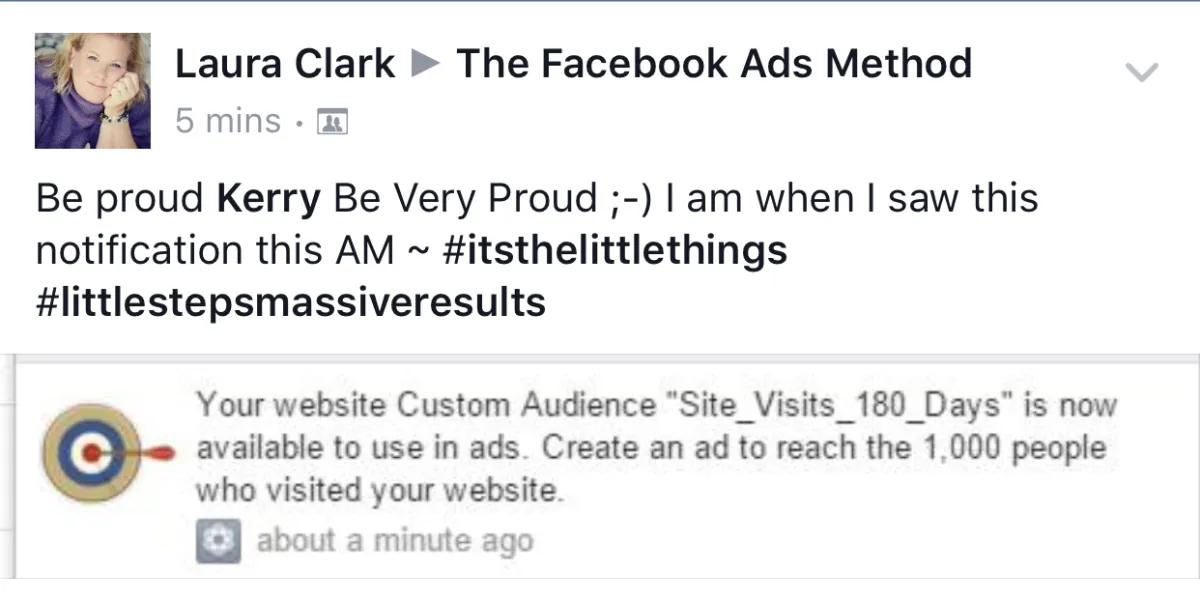Open the Custom Audience notification text
The height and width of the screenshot is (600, 1200).
pos(656,449)
